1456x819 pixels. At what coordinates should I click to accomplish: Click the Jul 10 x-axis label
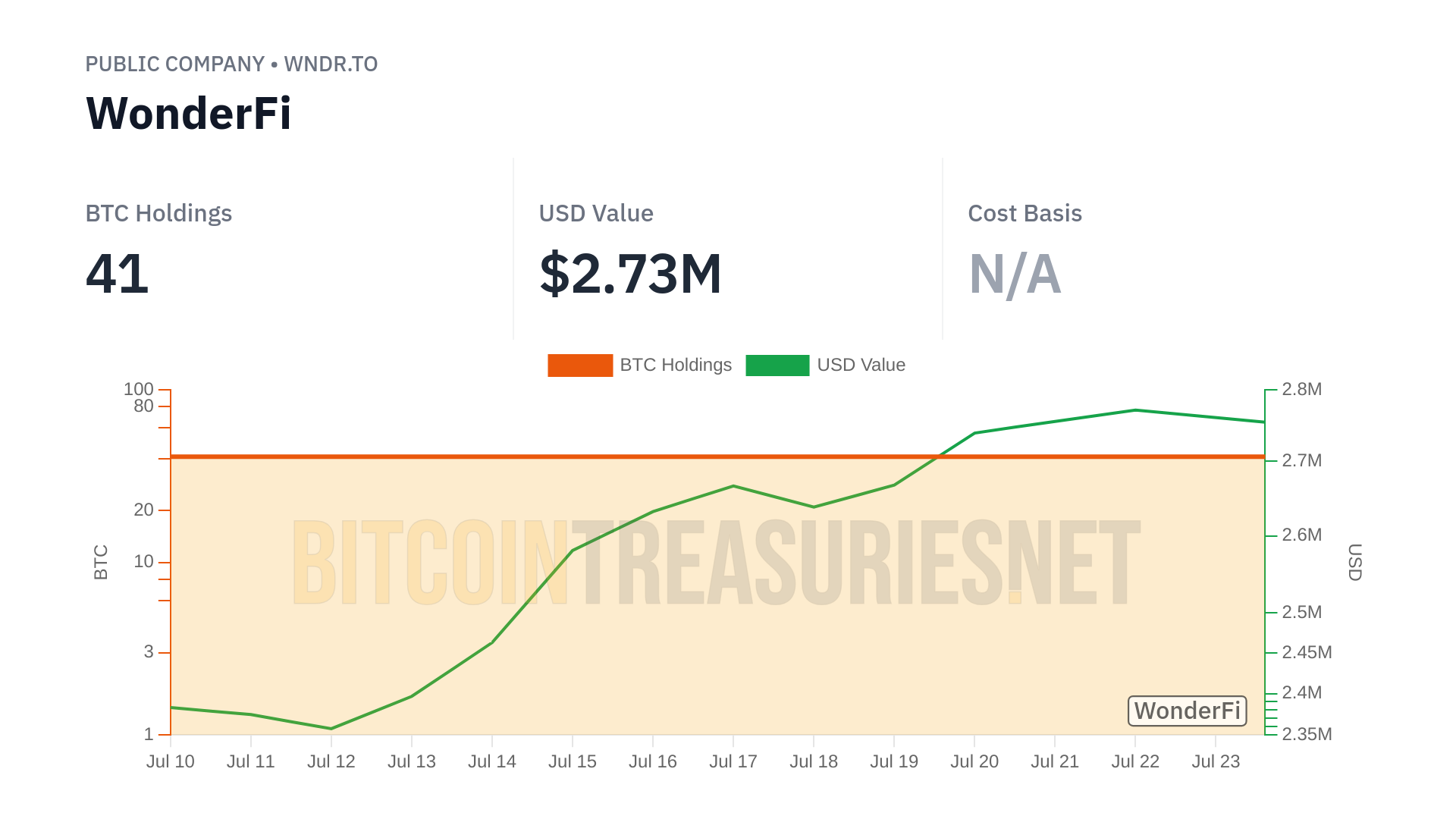[x=171, y=762]
